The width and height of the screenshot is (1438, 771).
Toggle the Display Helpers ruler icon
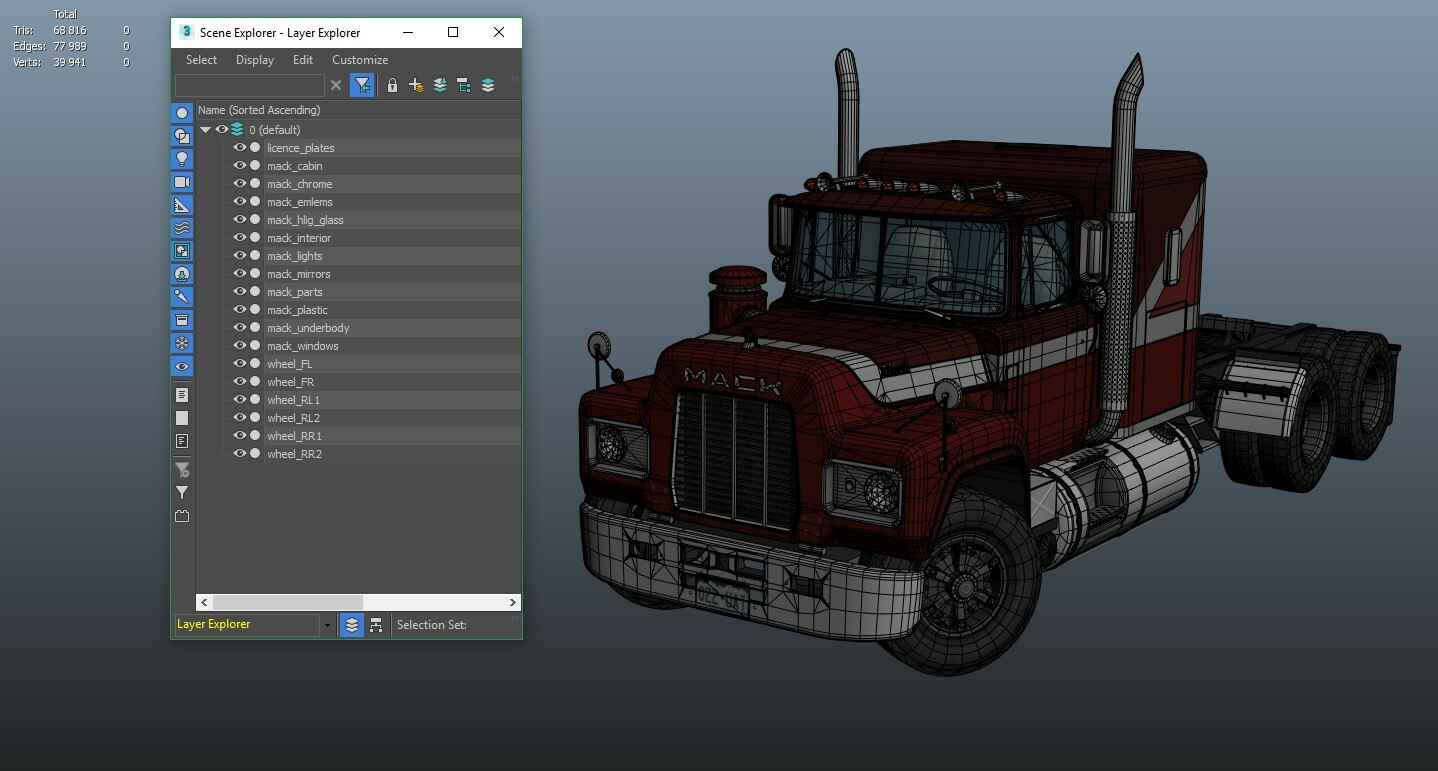[x=182, y=205]
